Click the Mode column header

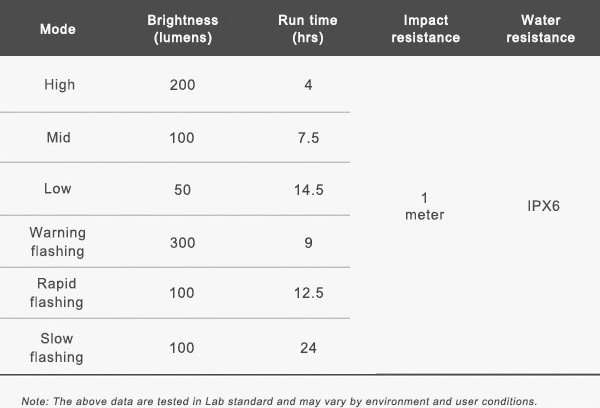click(x=58, y=29)
